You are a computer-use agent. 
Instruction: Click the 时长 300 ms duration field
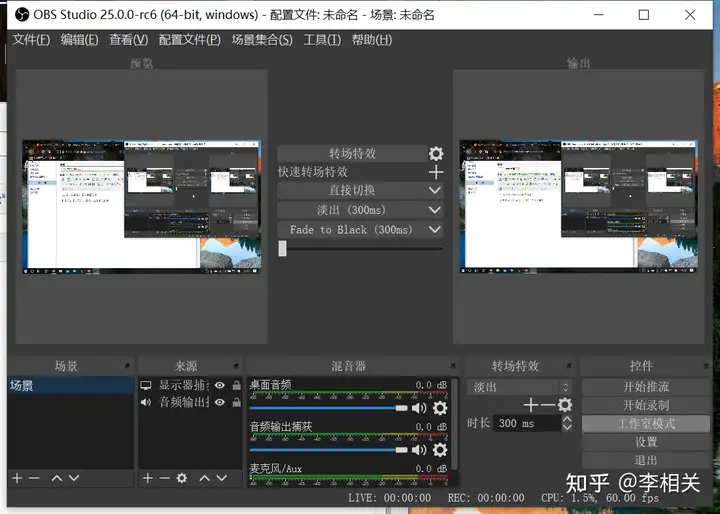(526, 423)
